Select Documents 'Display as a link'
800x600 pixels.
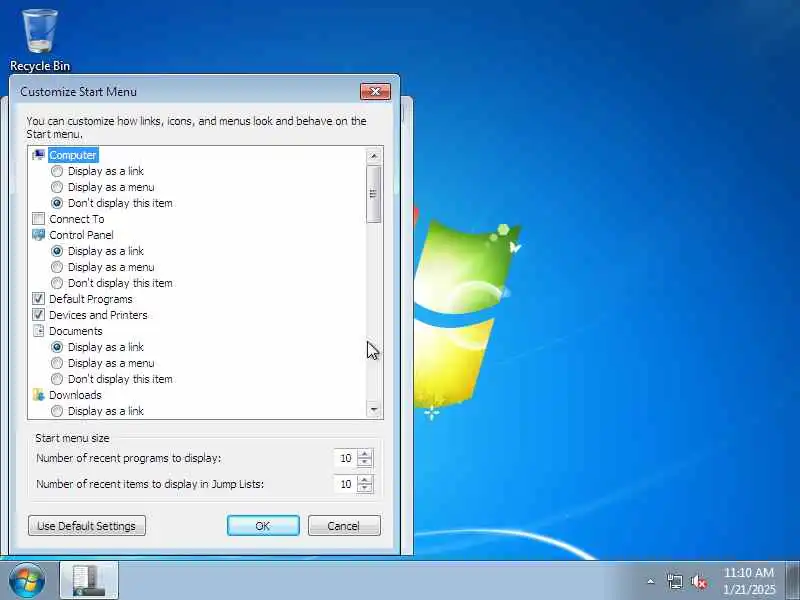pyautogui.click(x=57, y=347)
